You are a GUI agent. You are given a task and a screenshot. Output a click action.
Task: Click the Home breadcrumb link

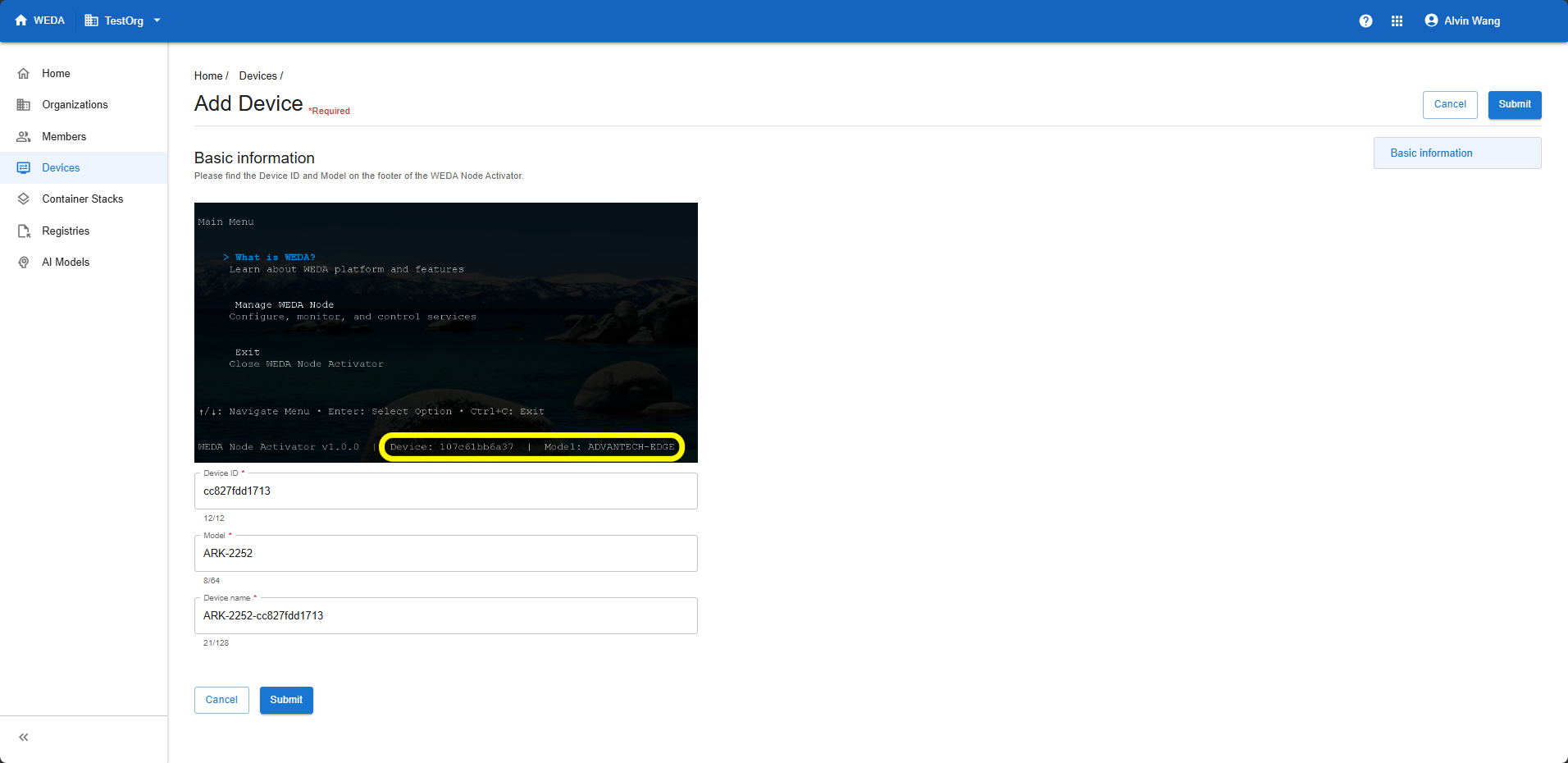click(x=208, y=75)
